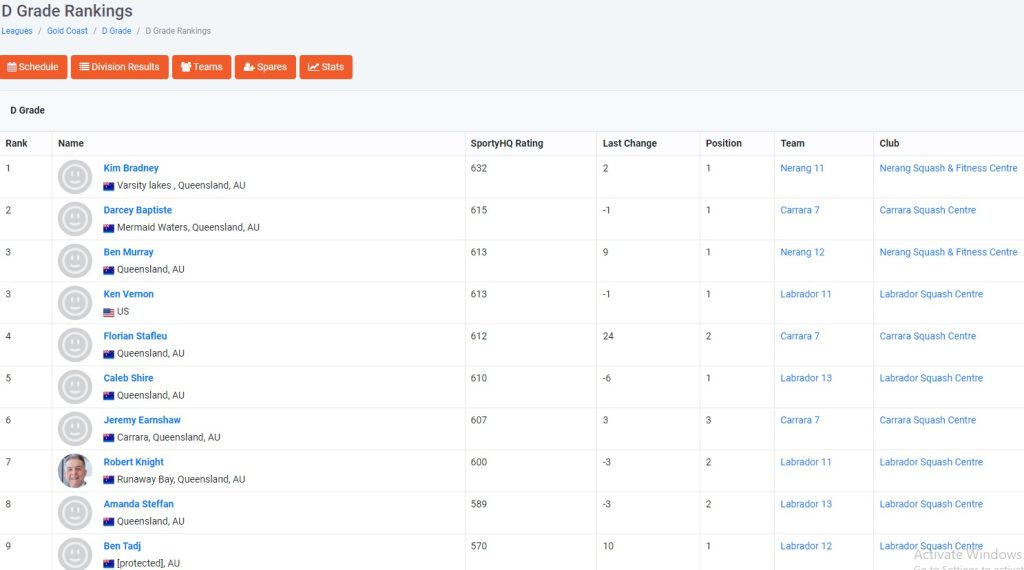This screenshot has height=570, width=1024.
Task: Open Labrador Squash Centre in Robert Knight's row
Action: pos(931,462)
